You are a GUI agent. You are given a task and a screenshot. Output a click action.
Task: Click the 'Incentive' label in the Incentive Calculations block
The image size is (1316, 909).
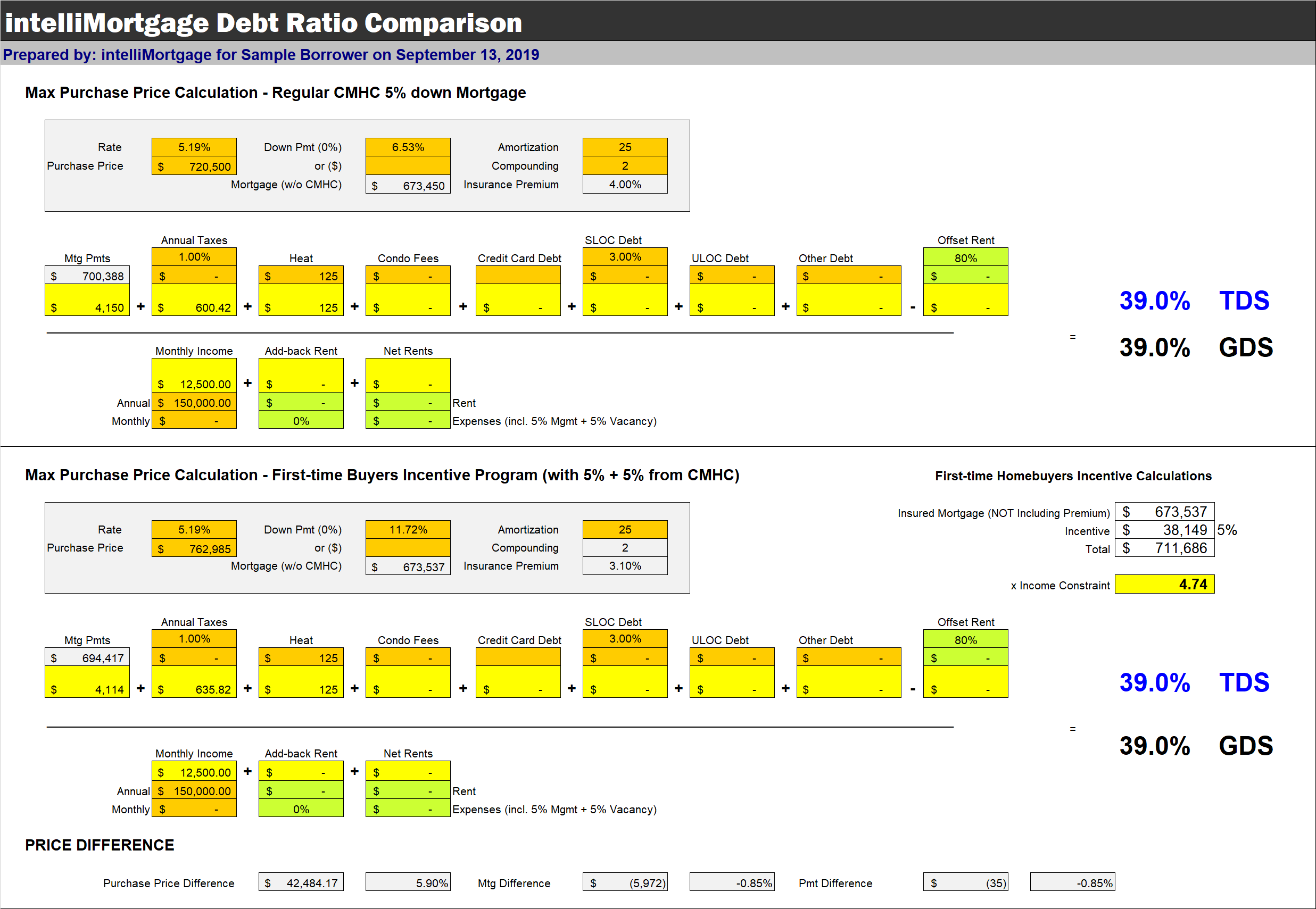tap(1087, 531)
